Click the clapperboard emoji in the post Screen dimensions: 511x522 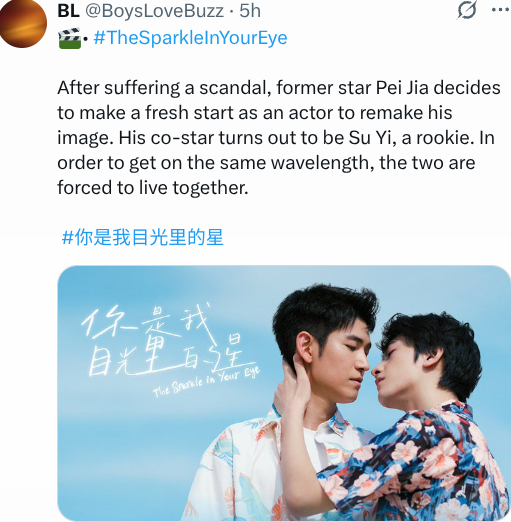point(70,38)
